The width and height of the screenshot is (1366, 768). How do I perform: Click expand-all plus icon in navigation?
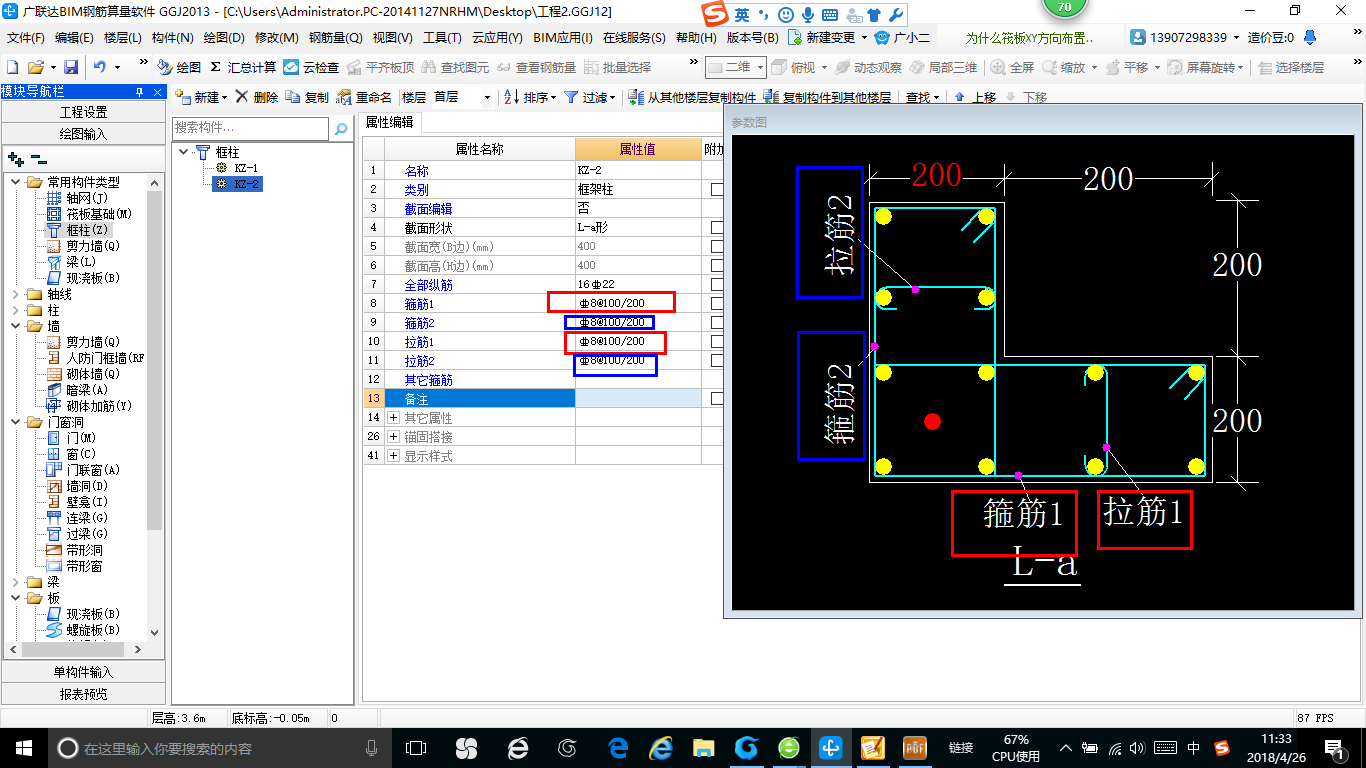click(15, 158)
